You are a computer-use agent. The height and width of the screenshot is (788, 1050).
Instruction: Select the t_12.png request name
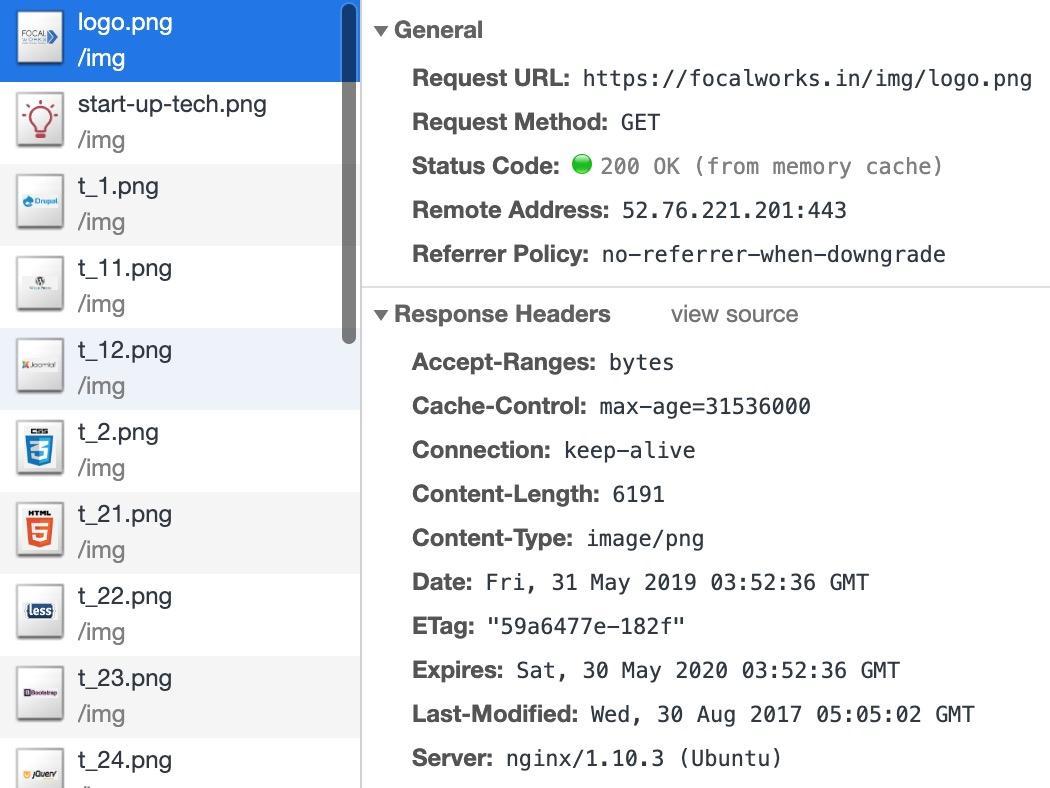[x=125, y=351]
